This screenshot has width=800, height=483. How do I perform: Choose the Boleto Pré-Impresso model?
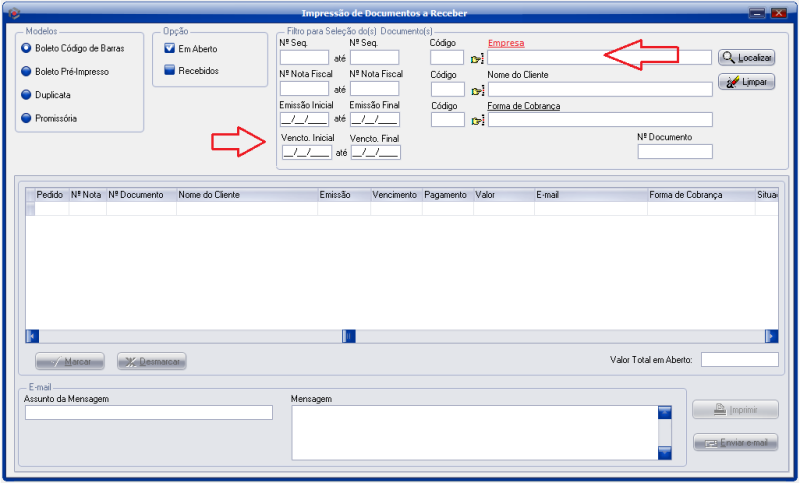(x=27, y=72)
